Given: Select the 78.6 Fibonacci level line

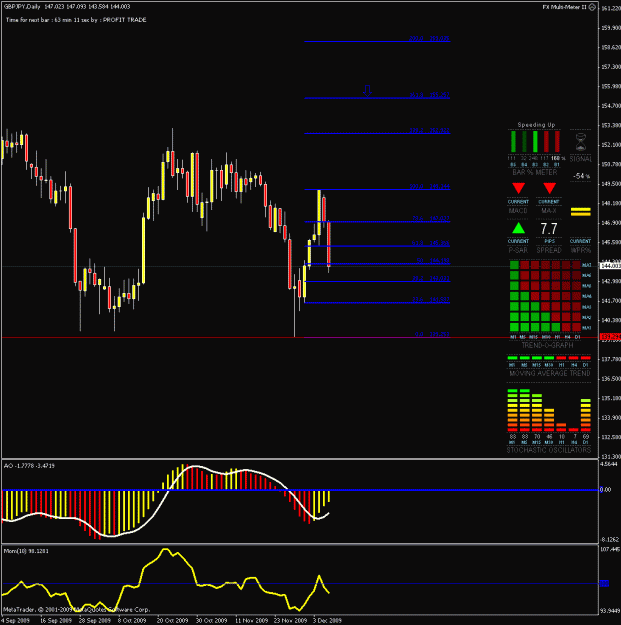Looking at the screenshot, I should click(377, 222).
